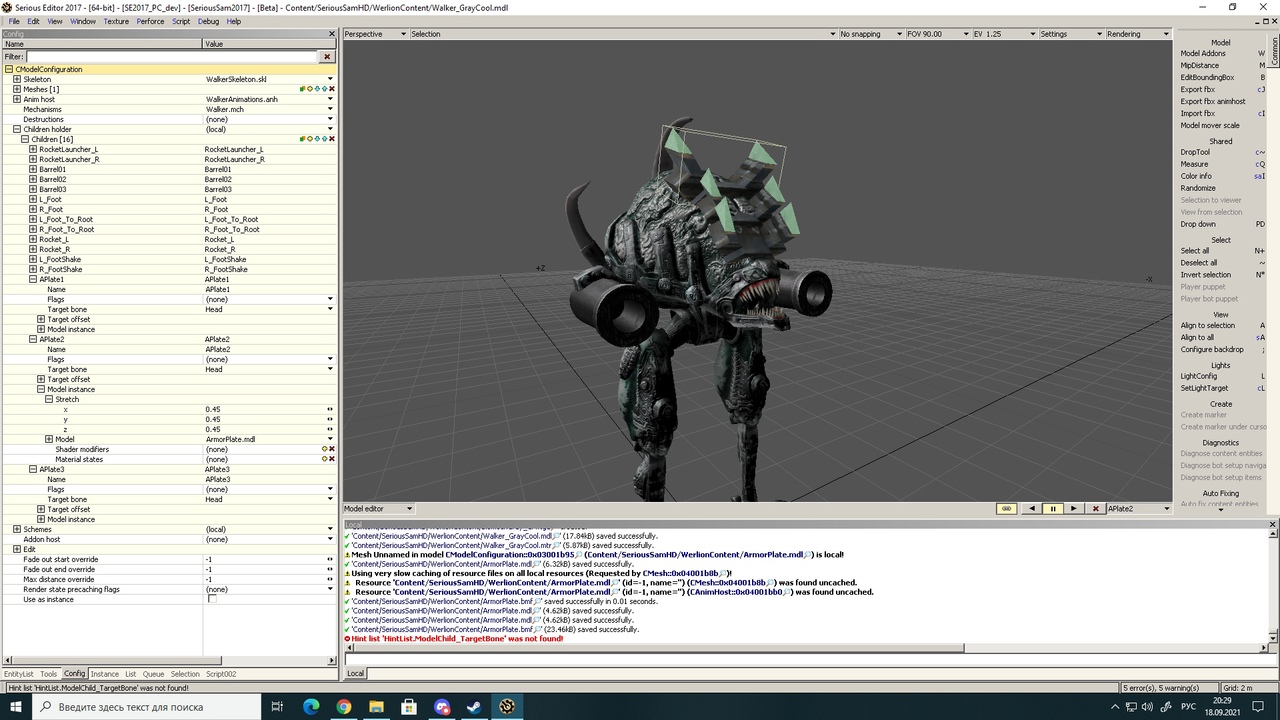The width and height of the screenshot is (1280, 720).
Task: Open Microsoft Edge from the taskbar
Action: pos(311,707)
